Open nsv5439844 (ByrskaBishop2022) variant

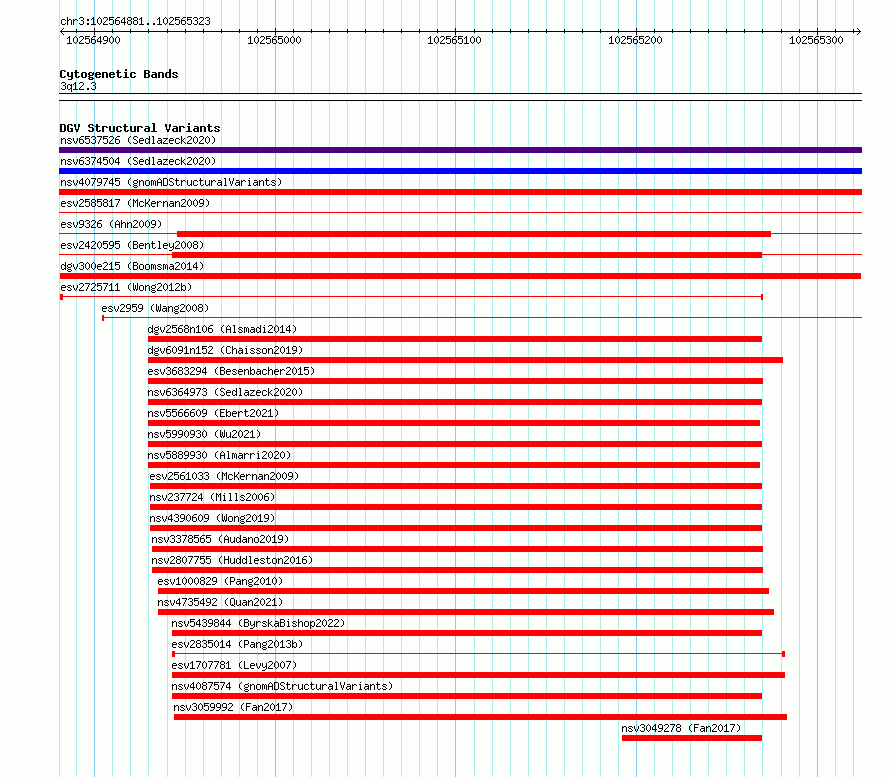258,623
